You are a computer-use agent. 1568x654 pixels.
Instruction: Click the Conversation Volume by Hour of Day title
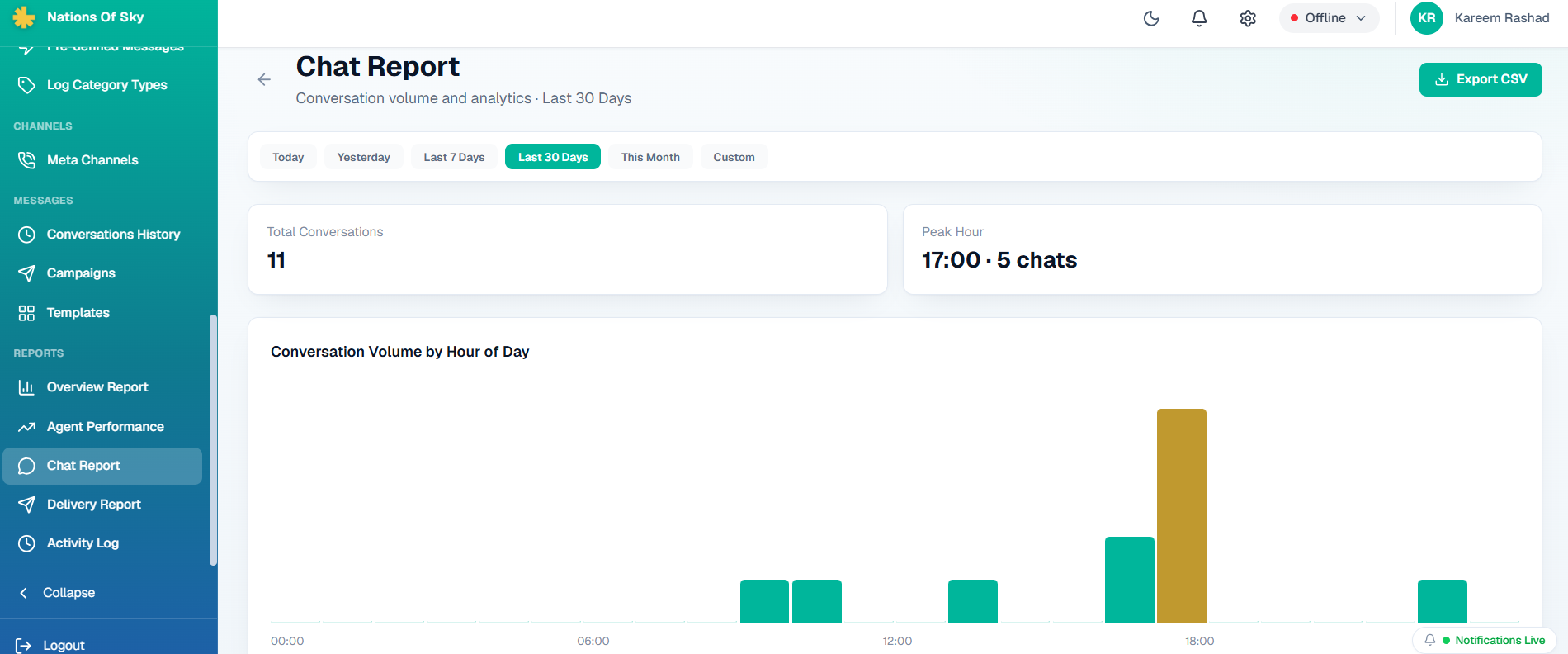click(x=400, y=352)
